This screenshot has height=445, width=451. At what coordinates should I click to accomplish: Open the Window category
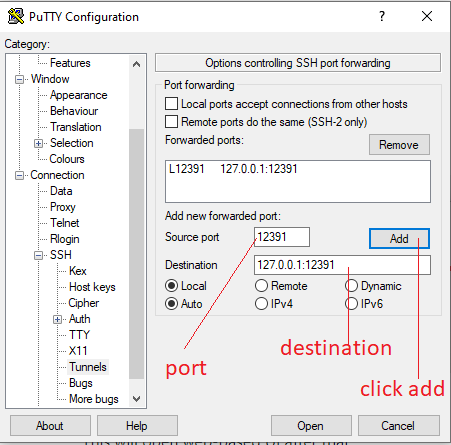[50, 79]
